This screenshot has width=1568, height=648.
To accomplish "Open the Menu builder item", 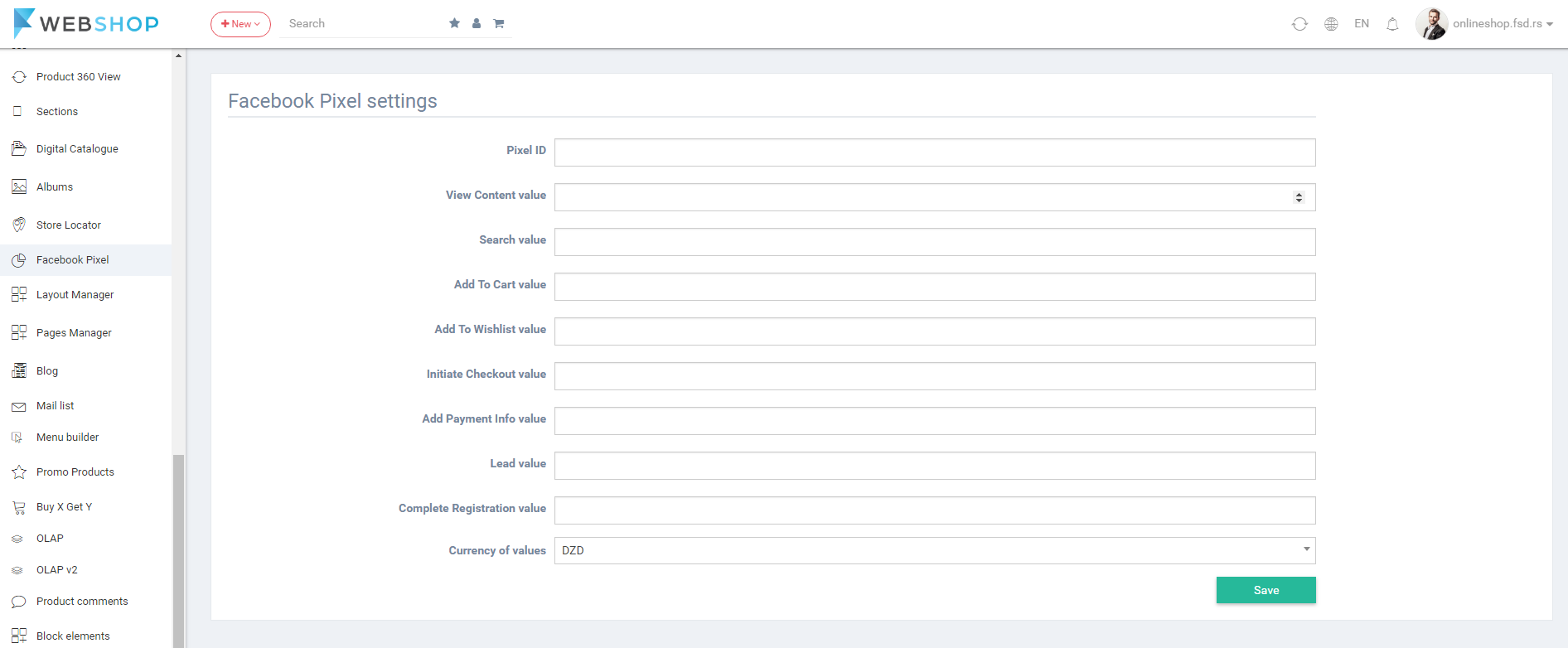I will [68, 438].
